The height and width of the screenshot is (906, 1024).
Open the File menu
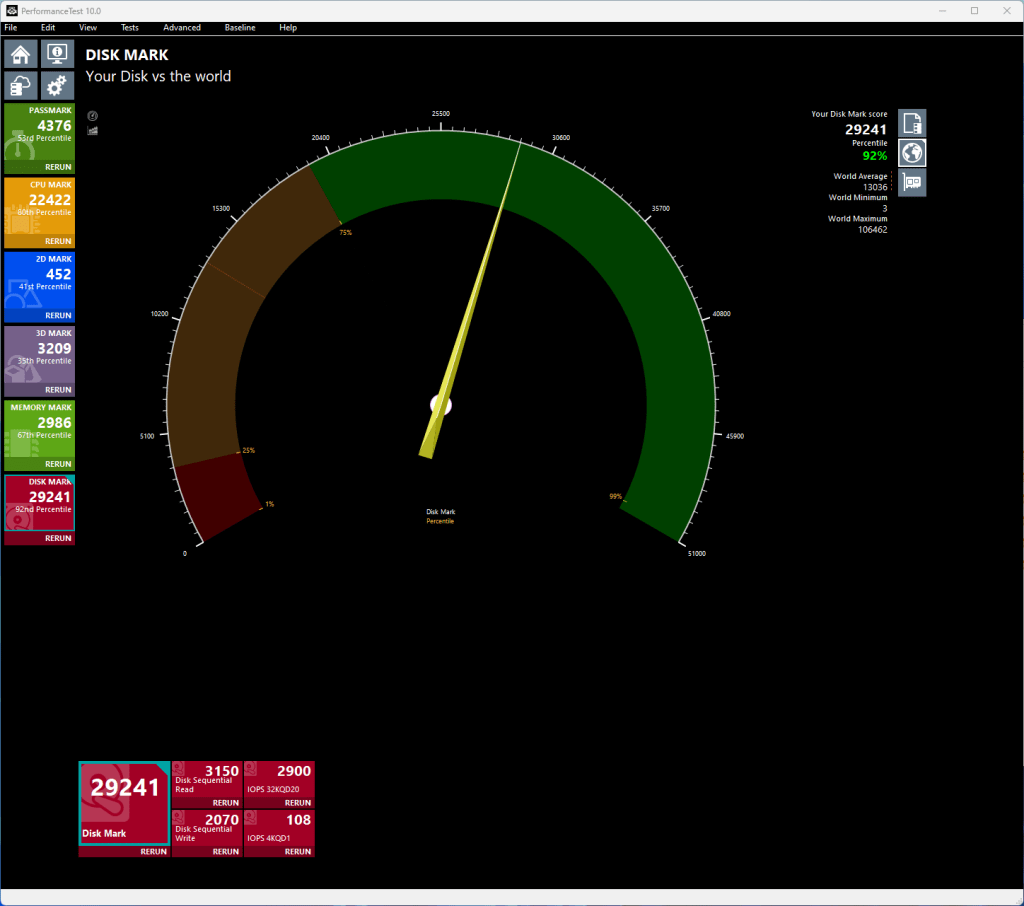[11, 27]
